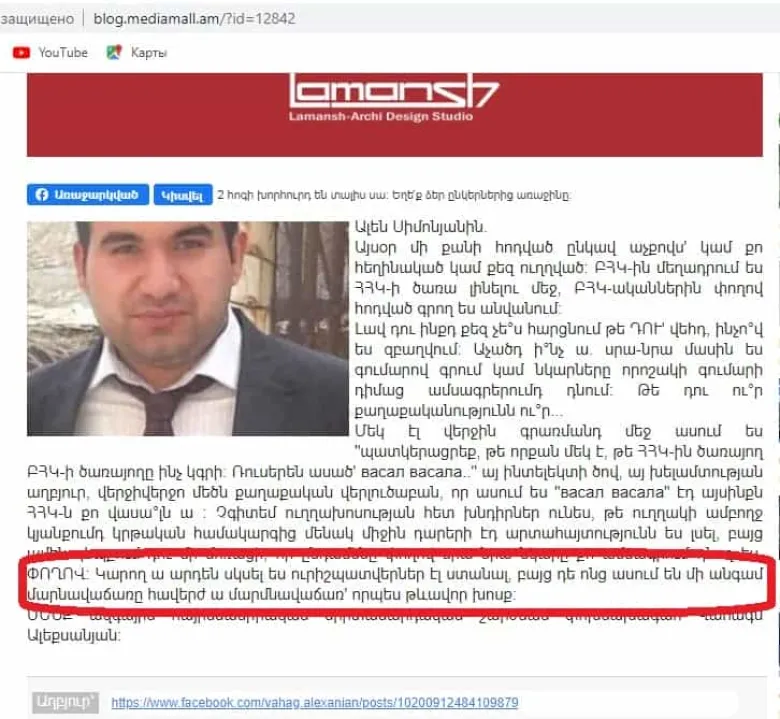This screenshot has width=780, height=719.
Task: Click the Ալեն Սիմոնյանին article heading text
Action: click(420, 227)
